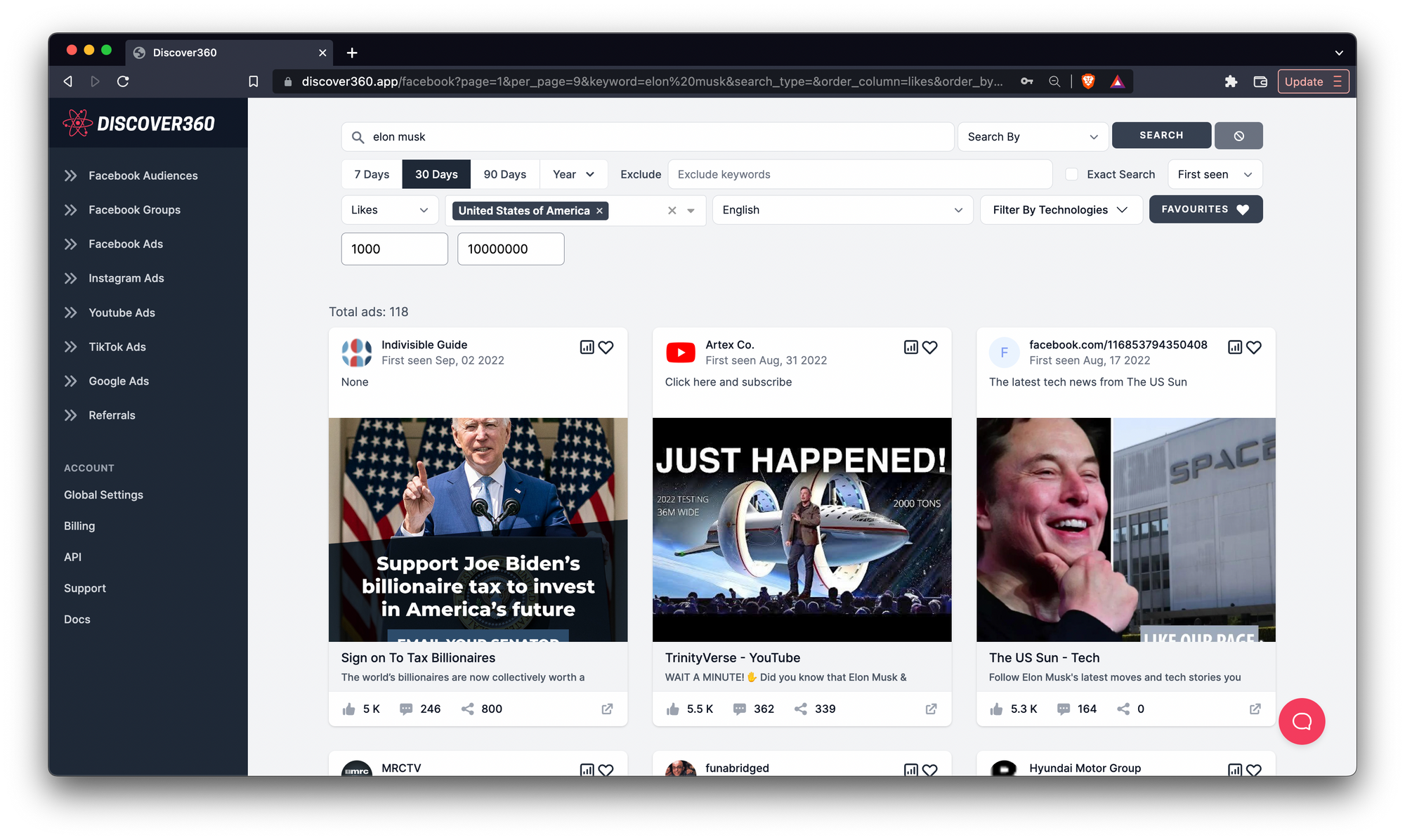This screenshot has width=1405, height=840.
Task: Favourite the Hyundai Motor Group ad
Action: pos(1253,770)
